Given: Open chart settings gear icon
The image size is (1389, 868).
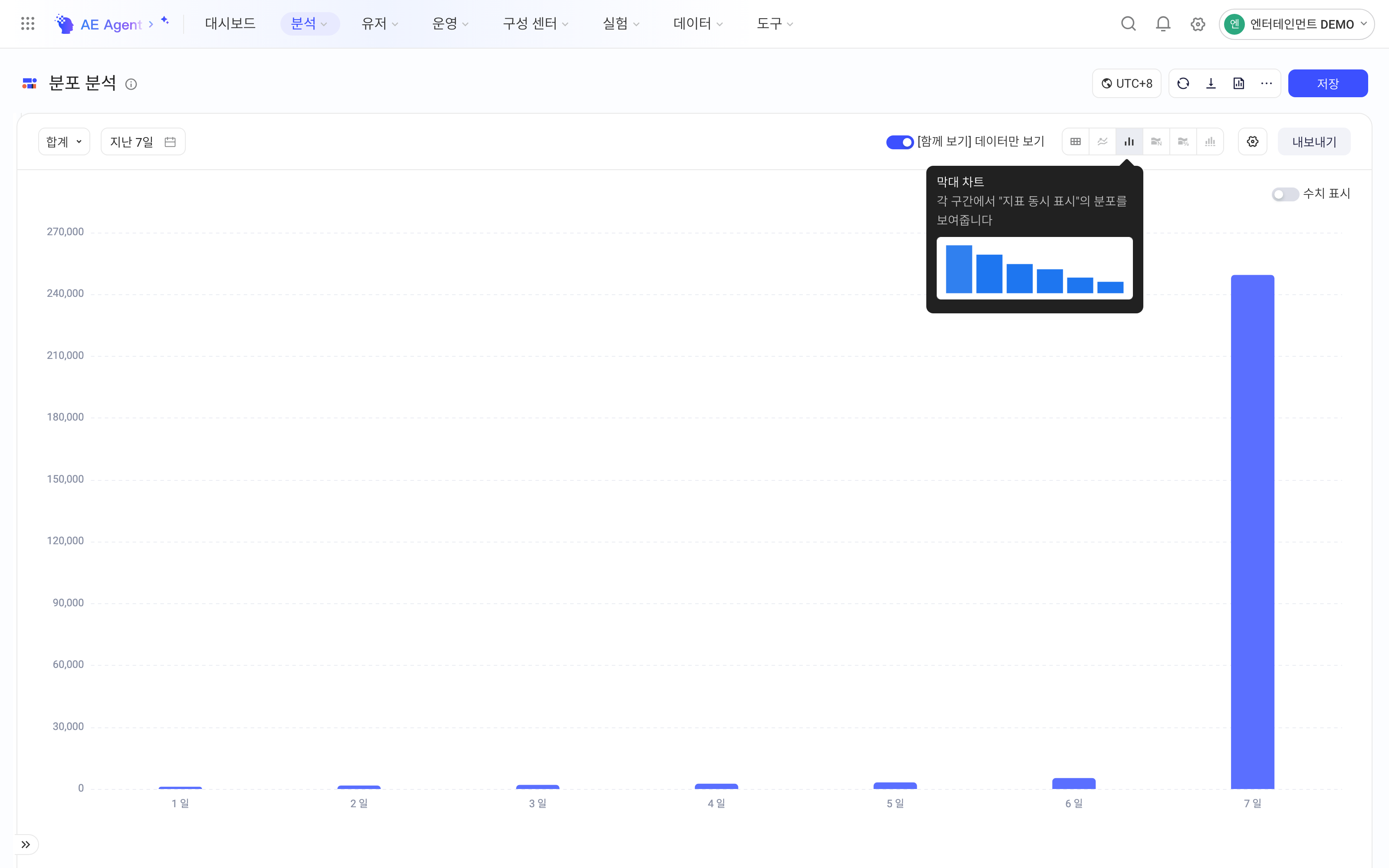Looking at the screenshot, I should (1252, 141).
